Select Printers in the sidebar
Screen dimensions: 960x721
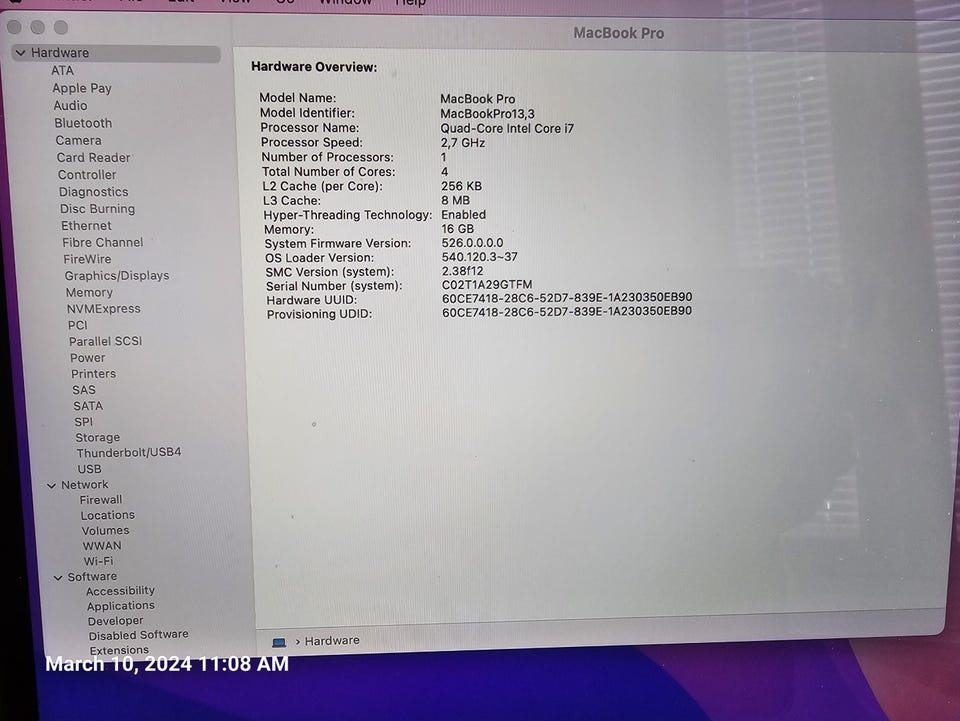click(93, 374)
